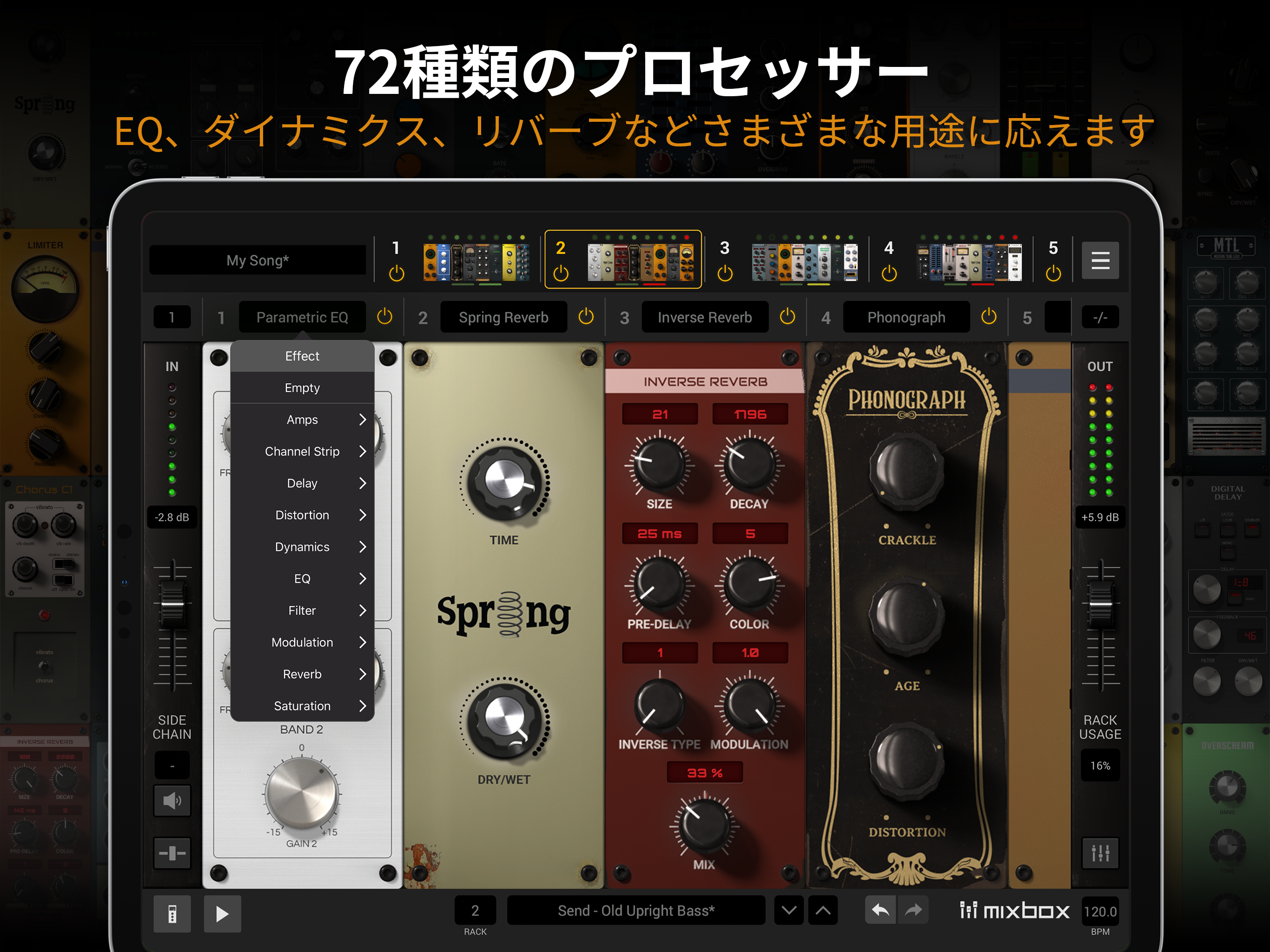Toggle rack 5 power button
This screenshot has height=952, width=1270.
click(x=1053, y=273)
